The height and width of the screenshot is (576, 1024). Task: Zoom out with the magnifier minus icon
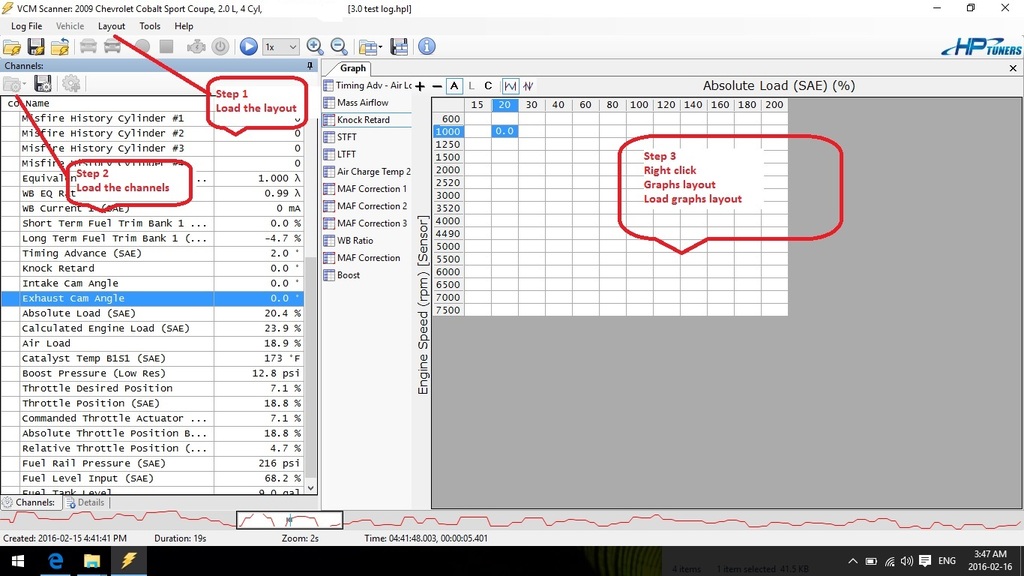click(339, 47)
